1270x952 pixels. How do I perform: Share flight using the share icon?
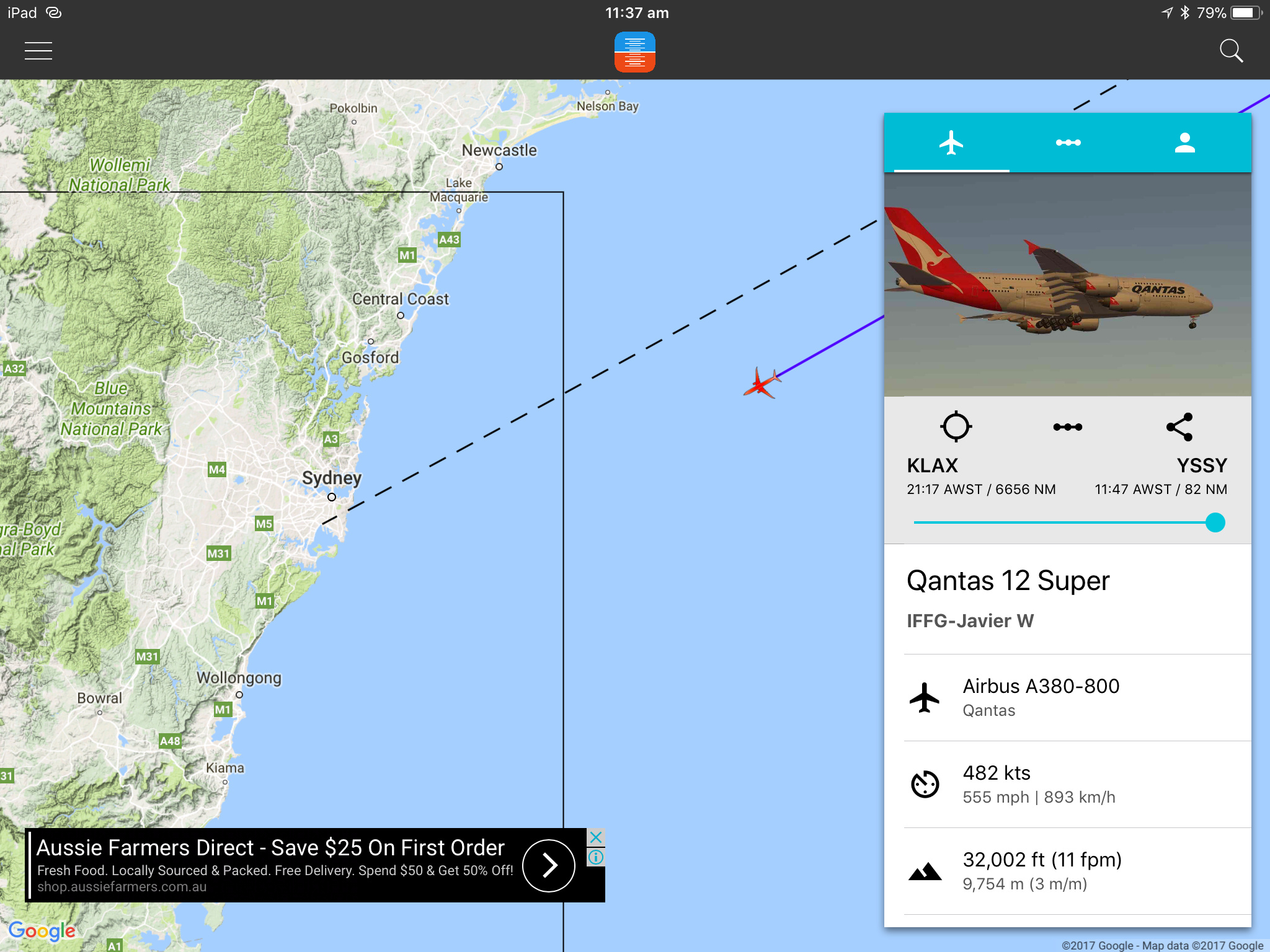1179,427
